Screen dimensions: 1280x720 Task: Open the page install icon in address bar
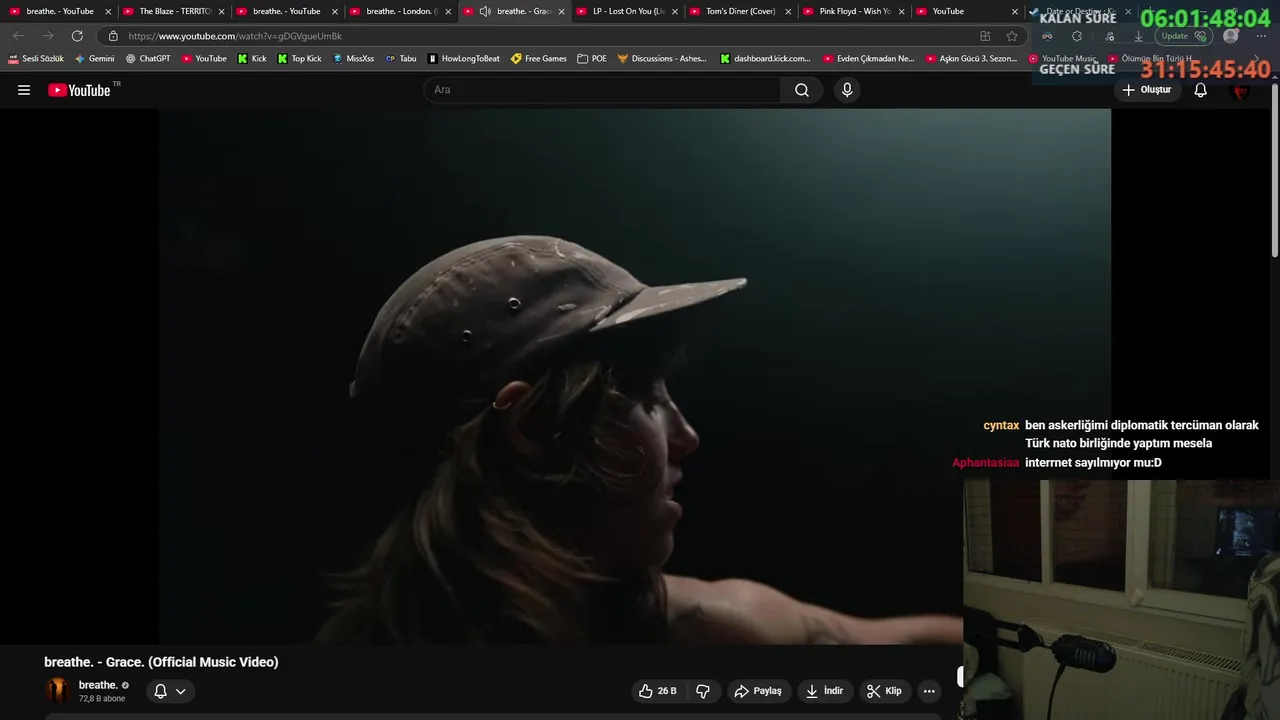(x=985, y=36)
